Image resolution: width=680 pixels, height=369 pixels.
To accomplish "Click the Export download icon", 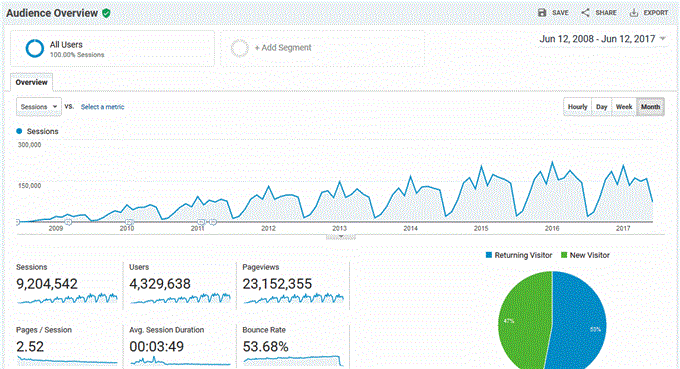I will click(x=634, y=13).
